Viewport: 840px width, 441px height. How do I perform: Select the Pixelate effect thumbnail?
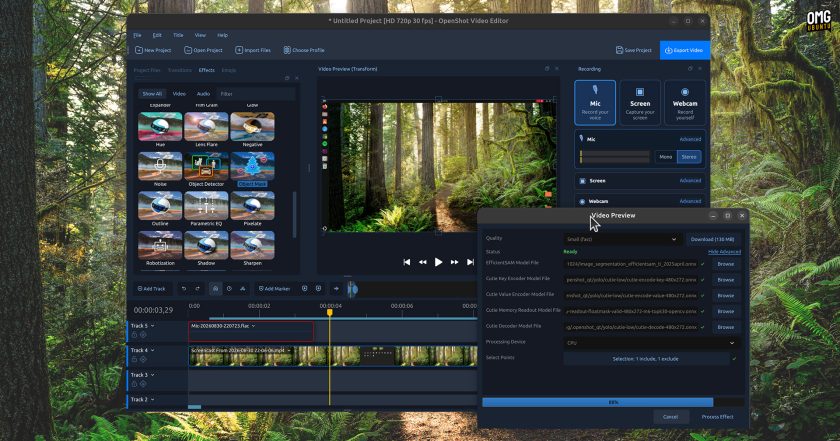point(252,208)
